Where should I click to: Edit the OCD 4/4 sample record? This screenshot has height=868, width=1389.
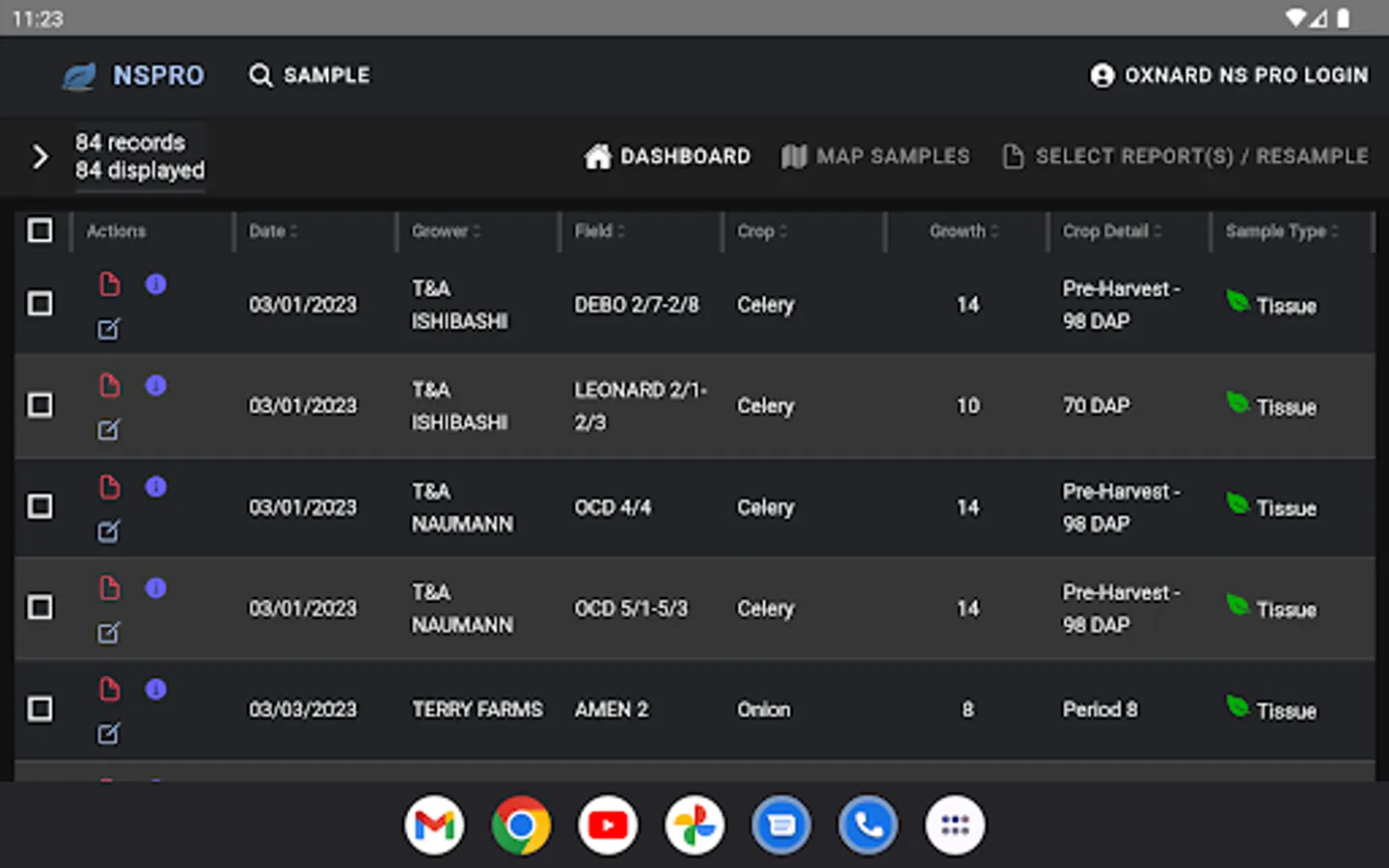[109, 531]
